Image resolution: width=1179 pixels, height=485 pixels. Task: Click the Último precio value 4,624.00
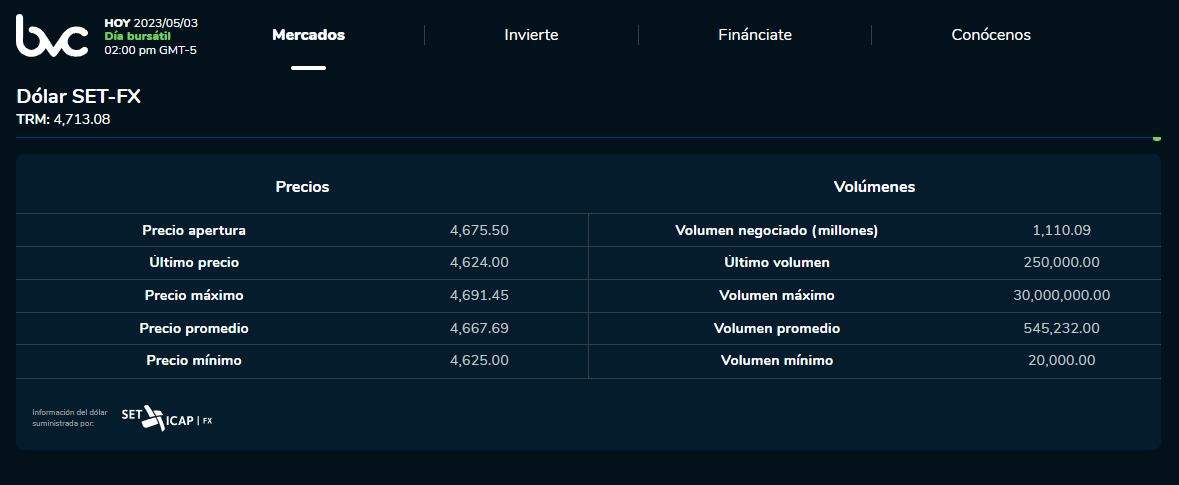coord(479,263)
